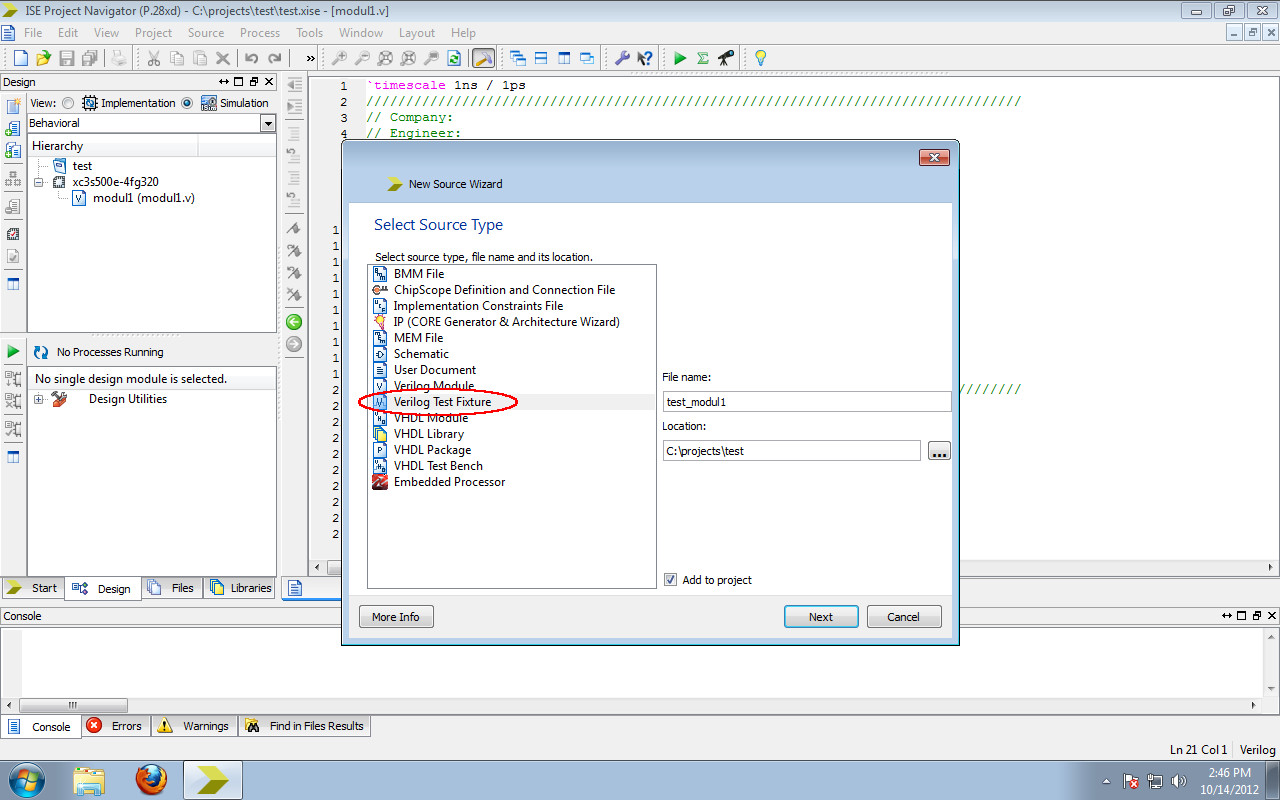1280x800 pixels.
Task: Open ISE from the Windows taskbar
Action: pyautogui.click(x=212, y=779)
